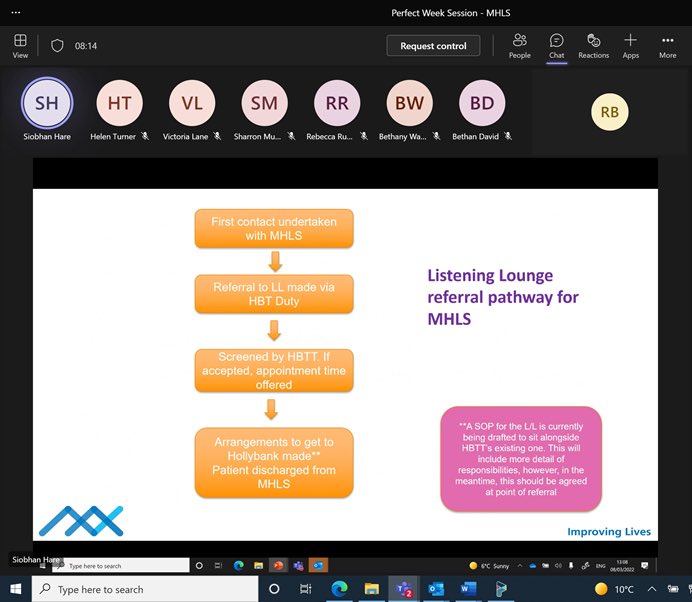The image size is (692, 602).
Task: Click Teams icon in the shared screen taskbar
Action: pyautogui.click(x=298, y=565)
